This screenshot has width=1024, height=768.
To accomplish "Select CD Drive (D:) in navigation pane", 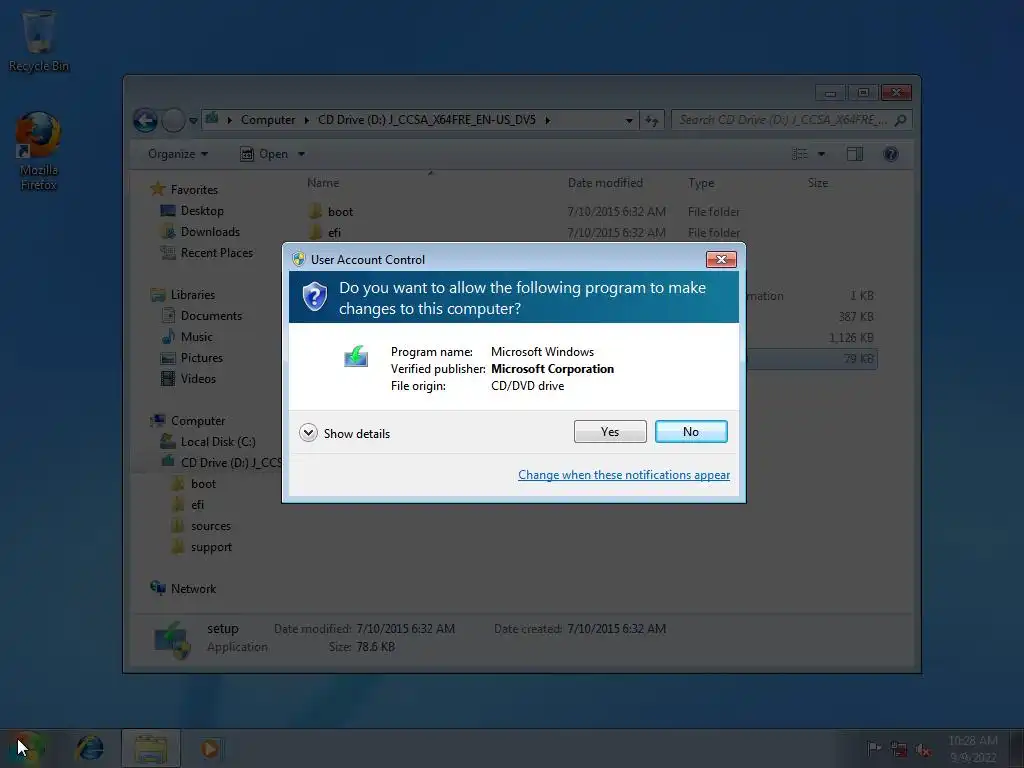I will click(x=231, y=462).
